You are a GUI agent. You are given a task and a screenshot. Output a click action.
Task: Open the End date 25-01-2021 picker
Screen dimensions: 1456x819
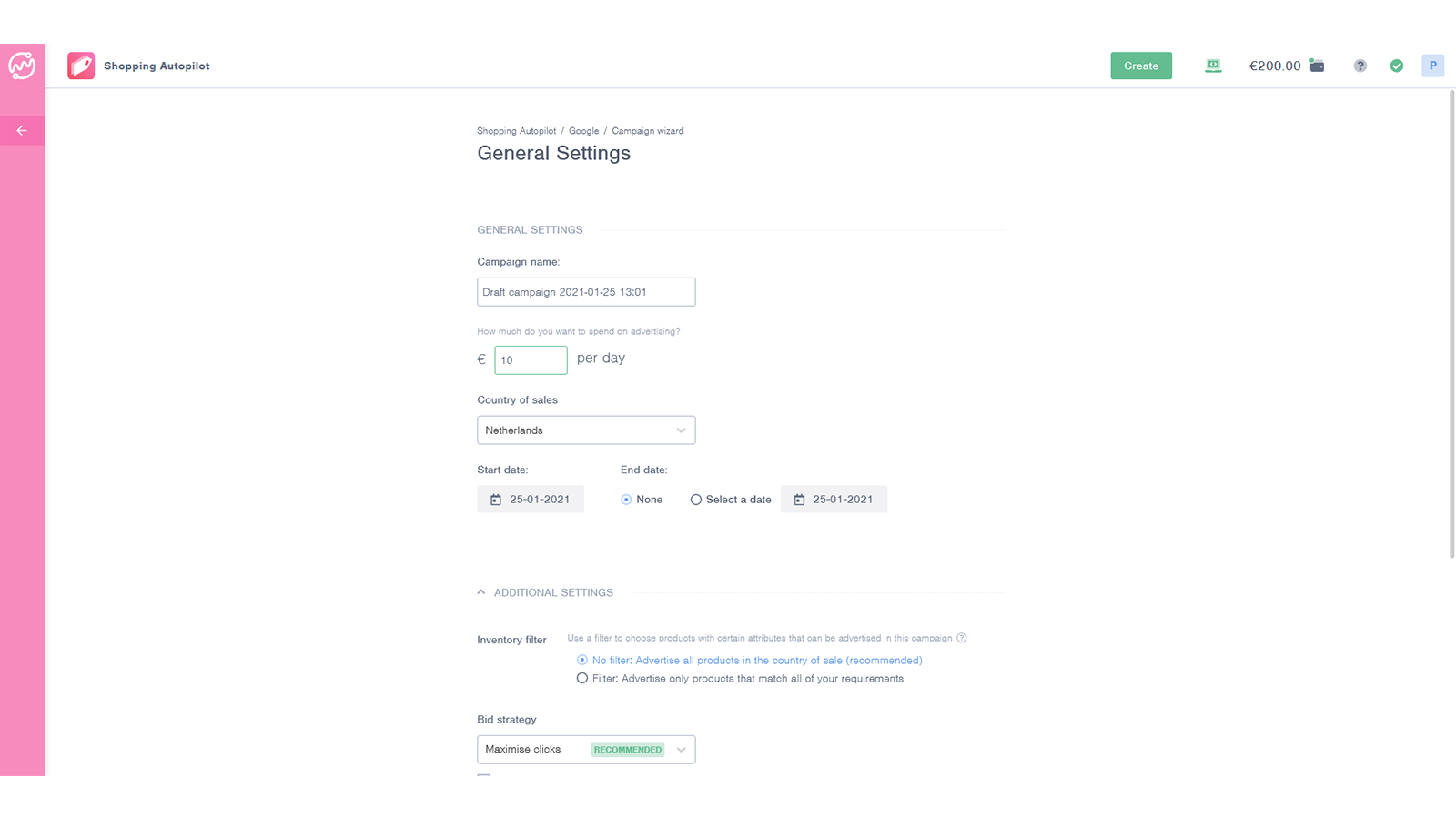(x=834, y=500)
